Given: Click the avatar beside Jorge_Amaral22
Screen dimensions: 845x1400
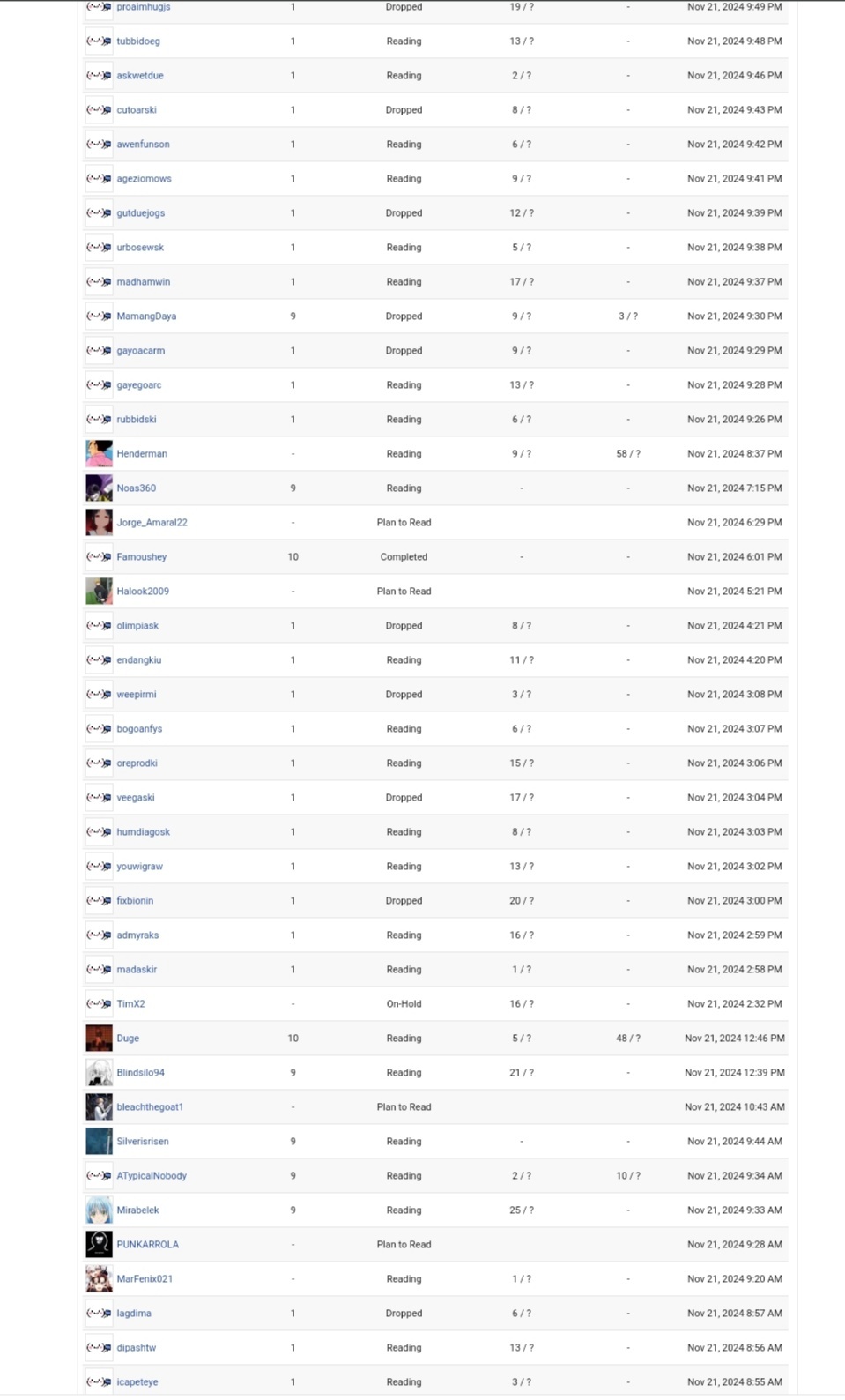Looking at the screenshot, I should [99, 523].
